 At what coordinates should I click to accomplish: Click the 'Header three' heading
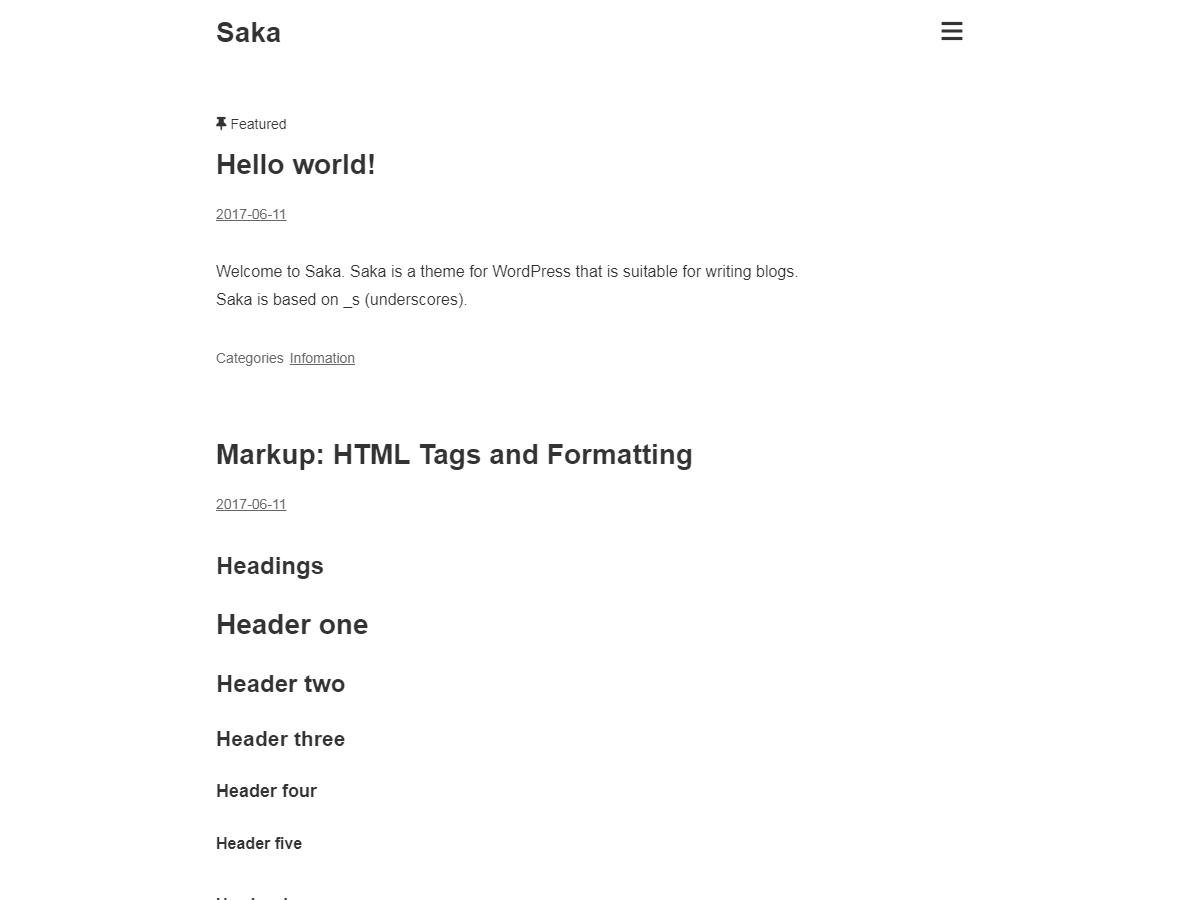point(281,739)
